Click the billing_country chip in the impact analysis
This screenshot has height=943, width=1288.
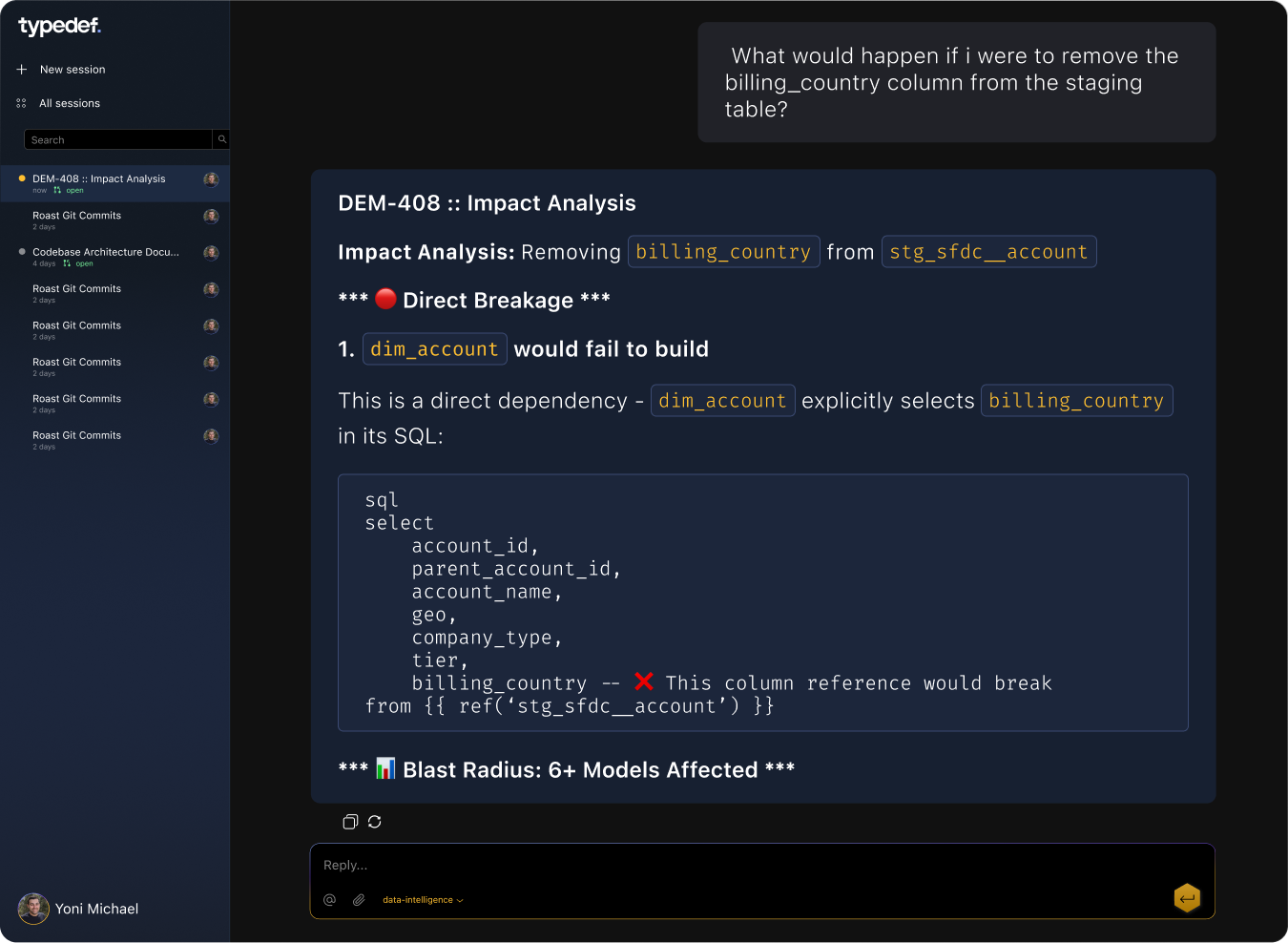click(724, 251)
